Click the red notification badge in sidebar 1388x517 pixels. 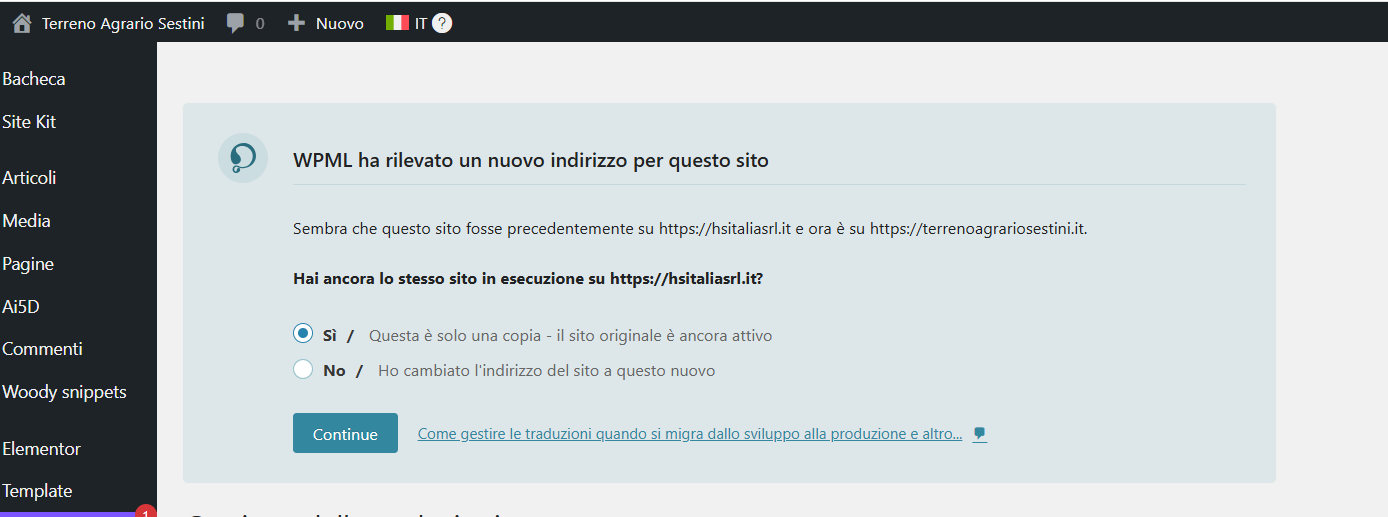[146, 512]
